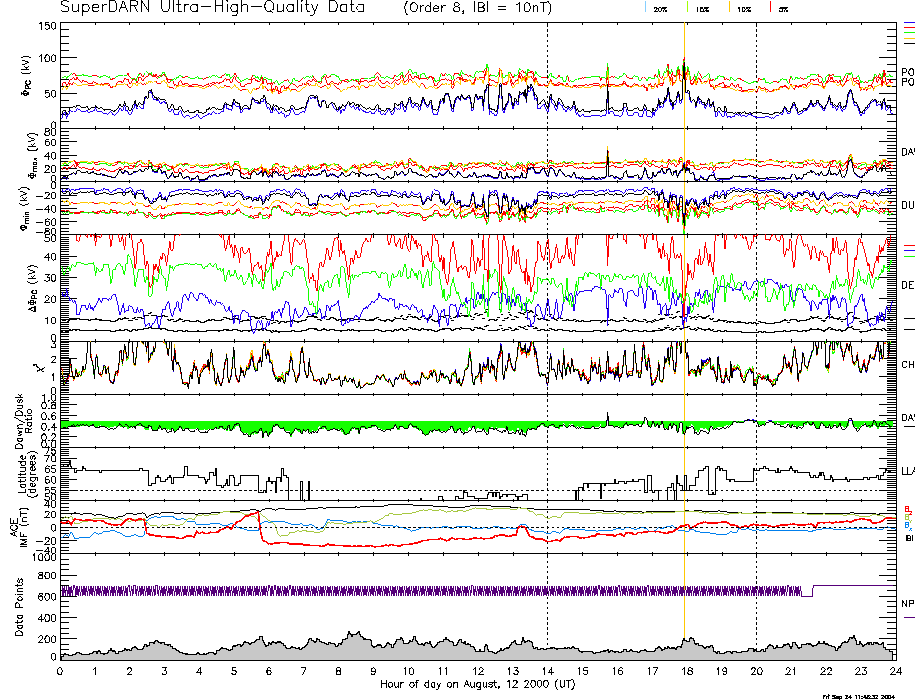Click the '800' tick of the Data Points panel

pos(48,576)
